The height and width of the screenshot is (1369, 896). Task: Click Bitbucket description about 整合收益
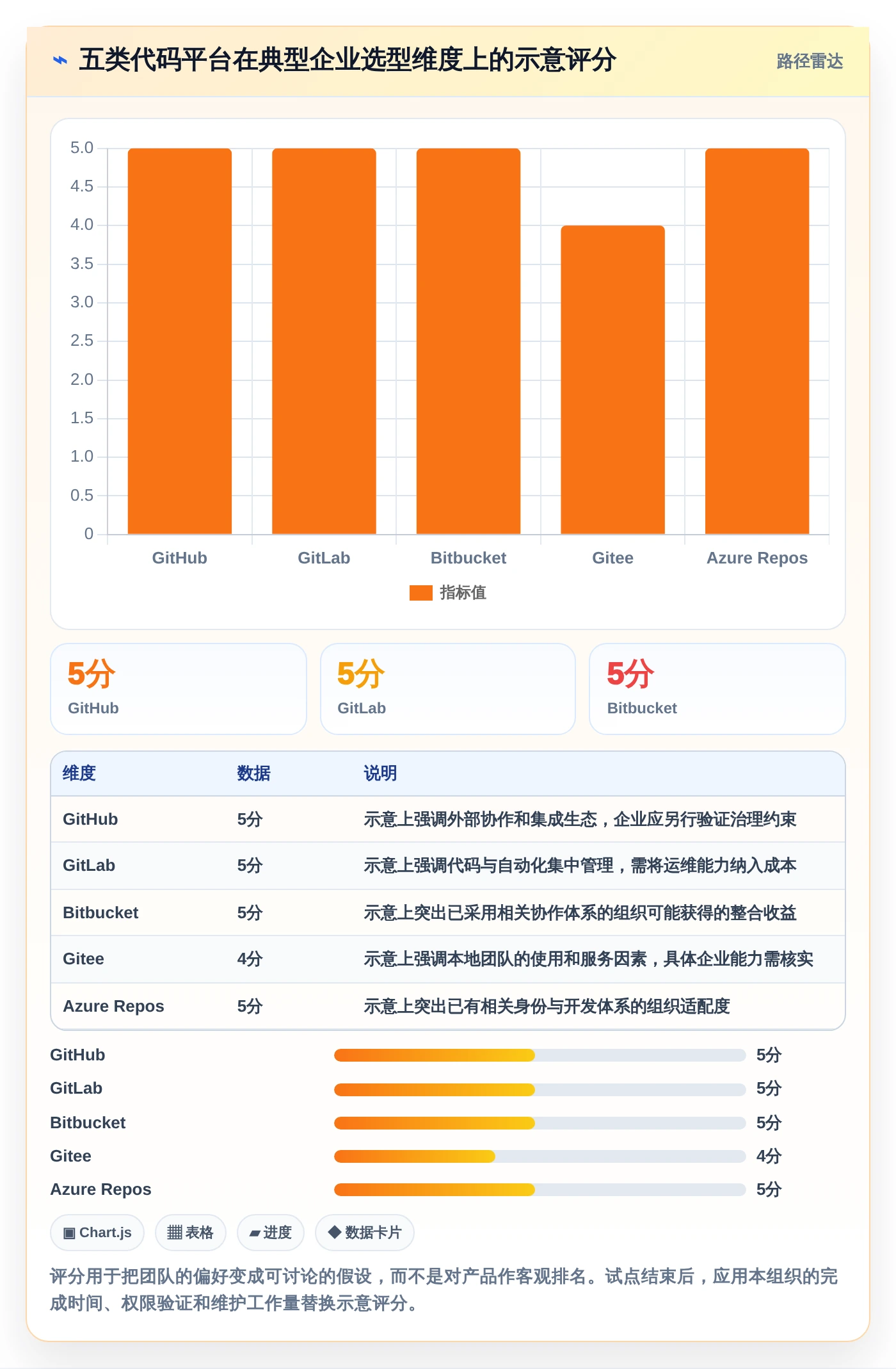(580, 913)
